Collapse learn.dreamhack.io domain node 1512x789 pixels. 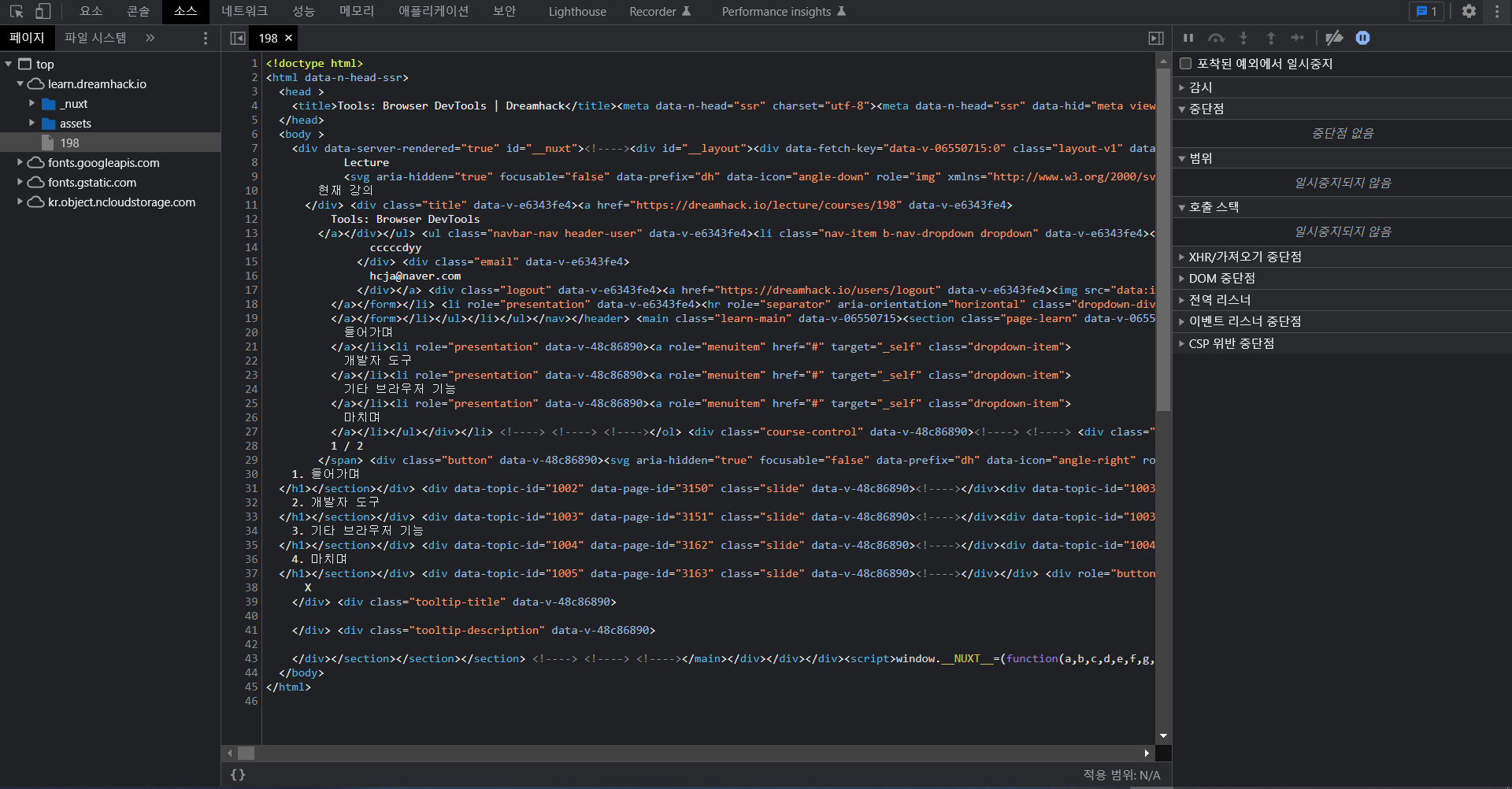click(x=20, y=84)
